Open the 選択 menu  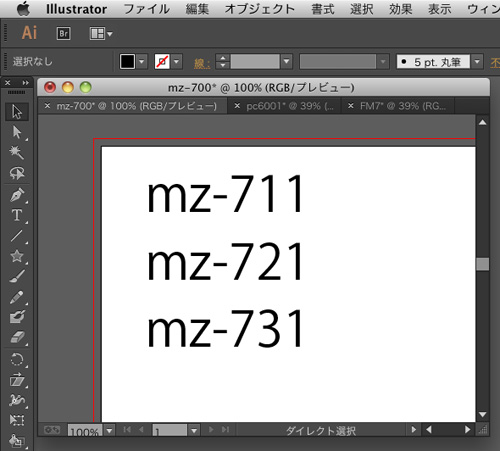click(x=362, y=9)
